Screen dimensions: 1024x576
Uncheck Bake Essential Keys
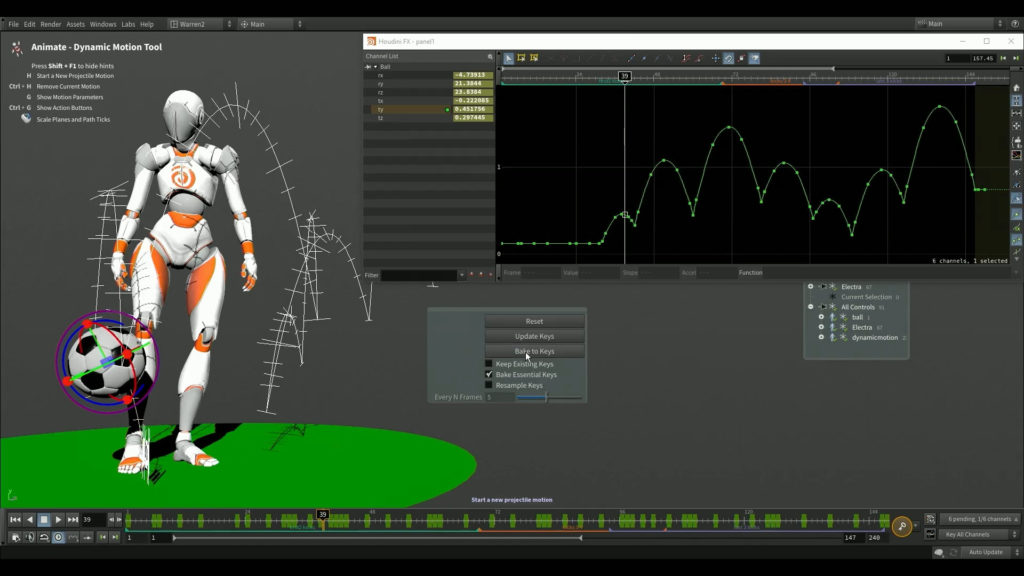coord(489,374)
